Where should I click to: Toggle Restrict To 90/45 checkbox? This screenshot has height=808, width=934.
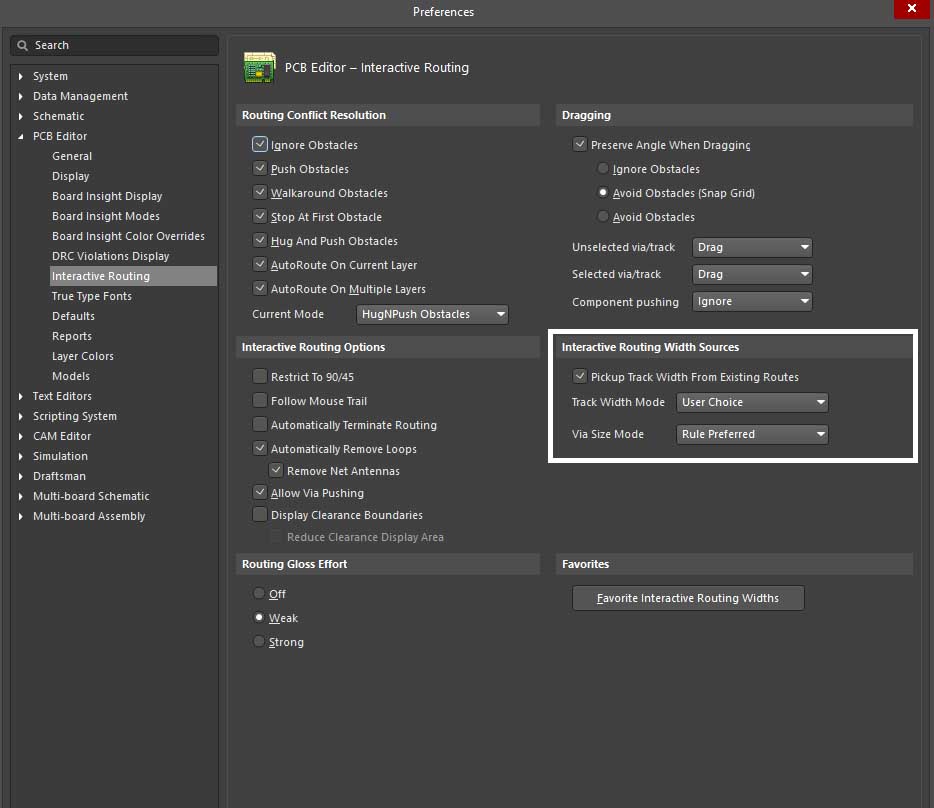[260, 377]
